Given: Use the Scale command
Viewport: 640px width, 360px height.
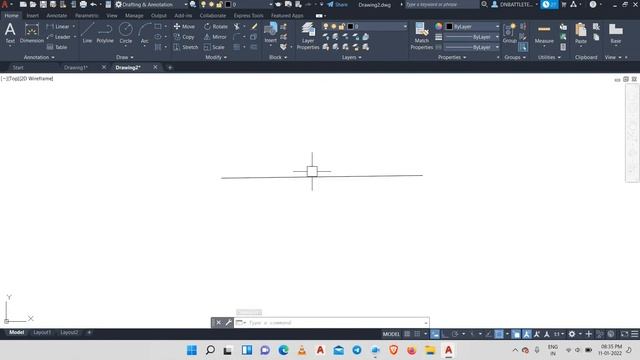Looking at the screenshot, I should [x=214, y=47].
